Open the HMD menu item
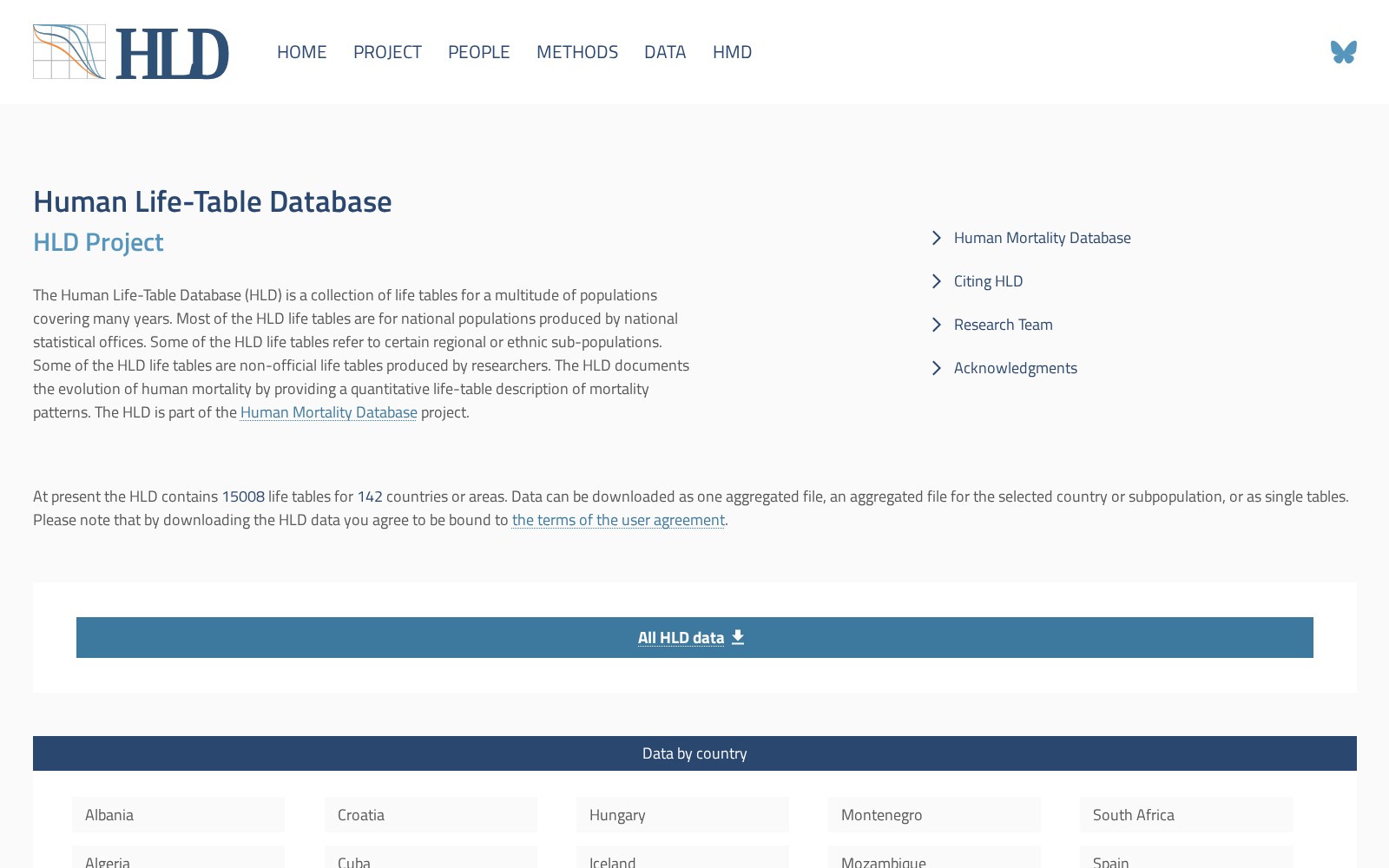 coord(733,52)
